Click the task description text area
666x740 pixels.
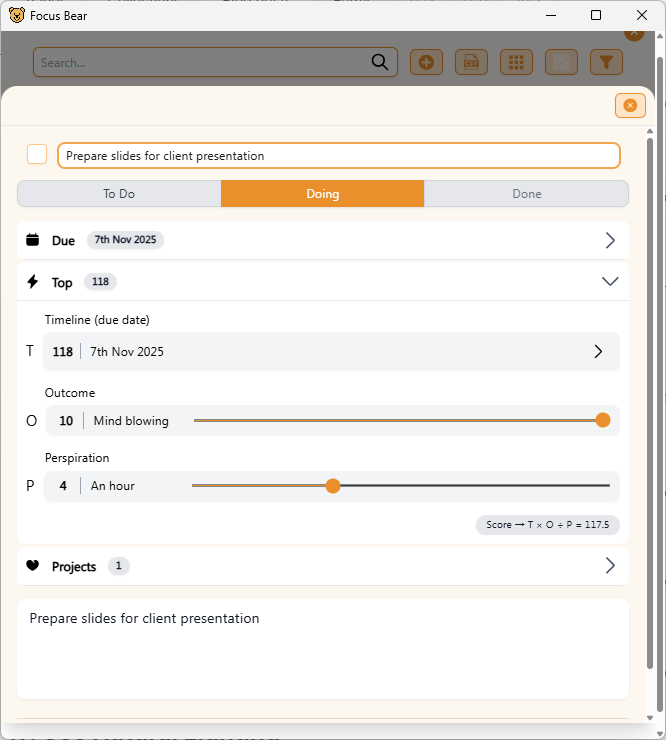[323, 649]
